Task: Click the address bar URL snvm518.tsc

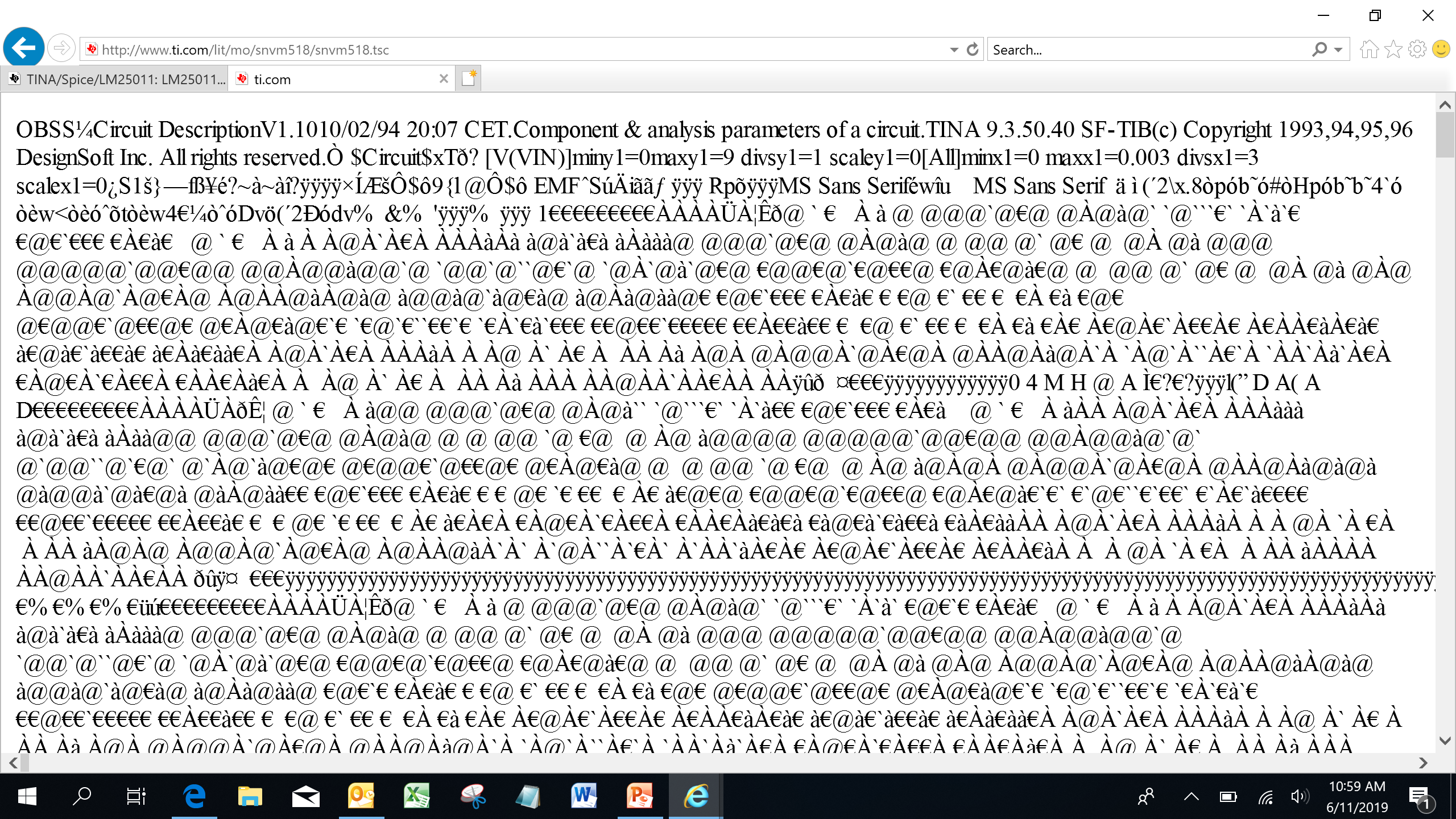Action: (x=245, y=49)
